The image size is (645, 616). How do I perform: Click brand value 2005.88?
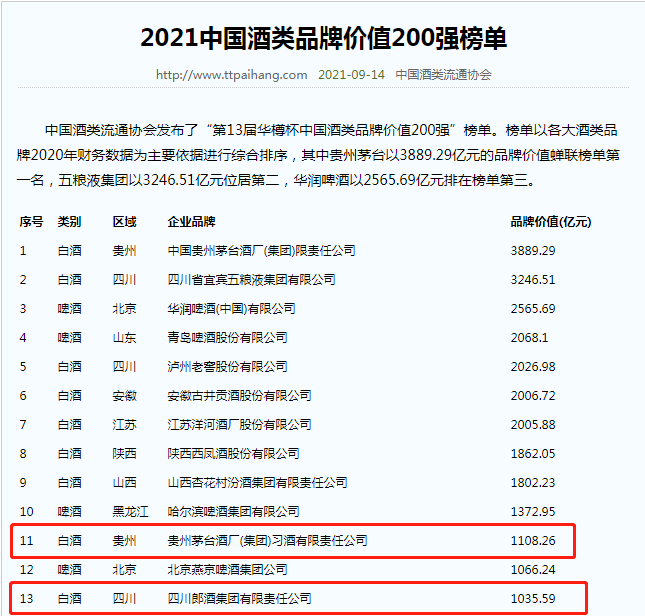pos(533,424)
